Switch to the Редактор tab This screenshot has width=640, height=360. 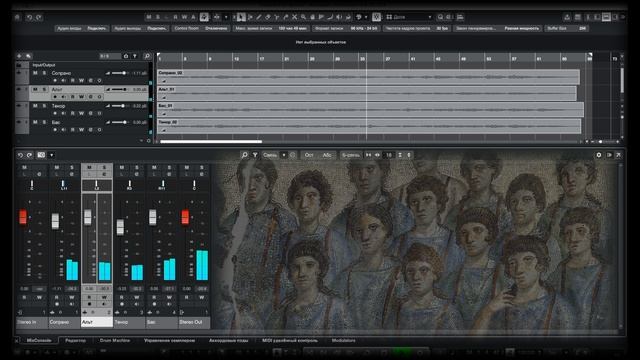(76, 340)
